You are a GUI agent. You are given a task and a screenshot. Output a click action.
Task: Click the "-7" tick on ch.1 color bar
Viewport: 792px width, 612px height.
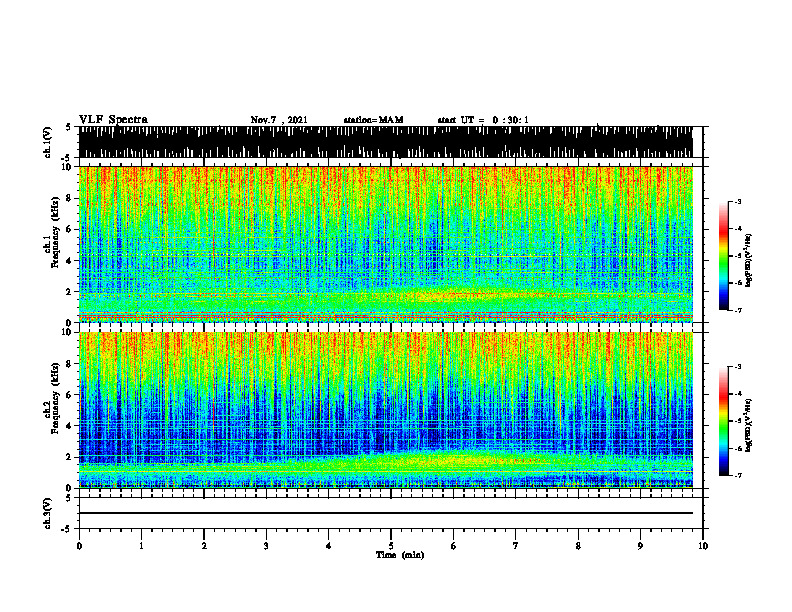coord(738,310)
